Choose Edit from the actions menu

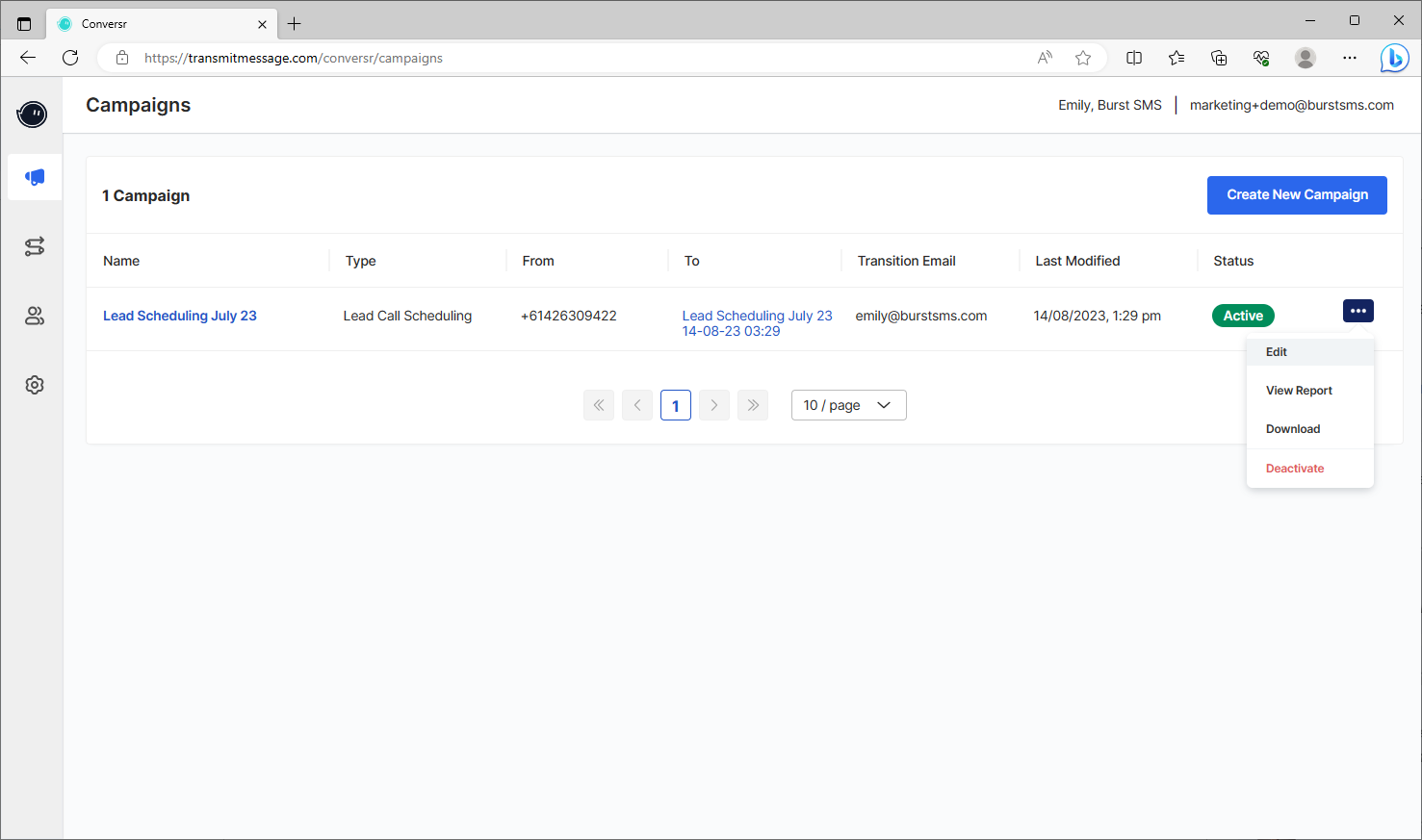click(1310, 352)
